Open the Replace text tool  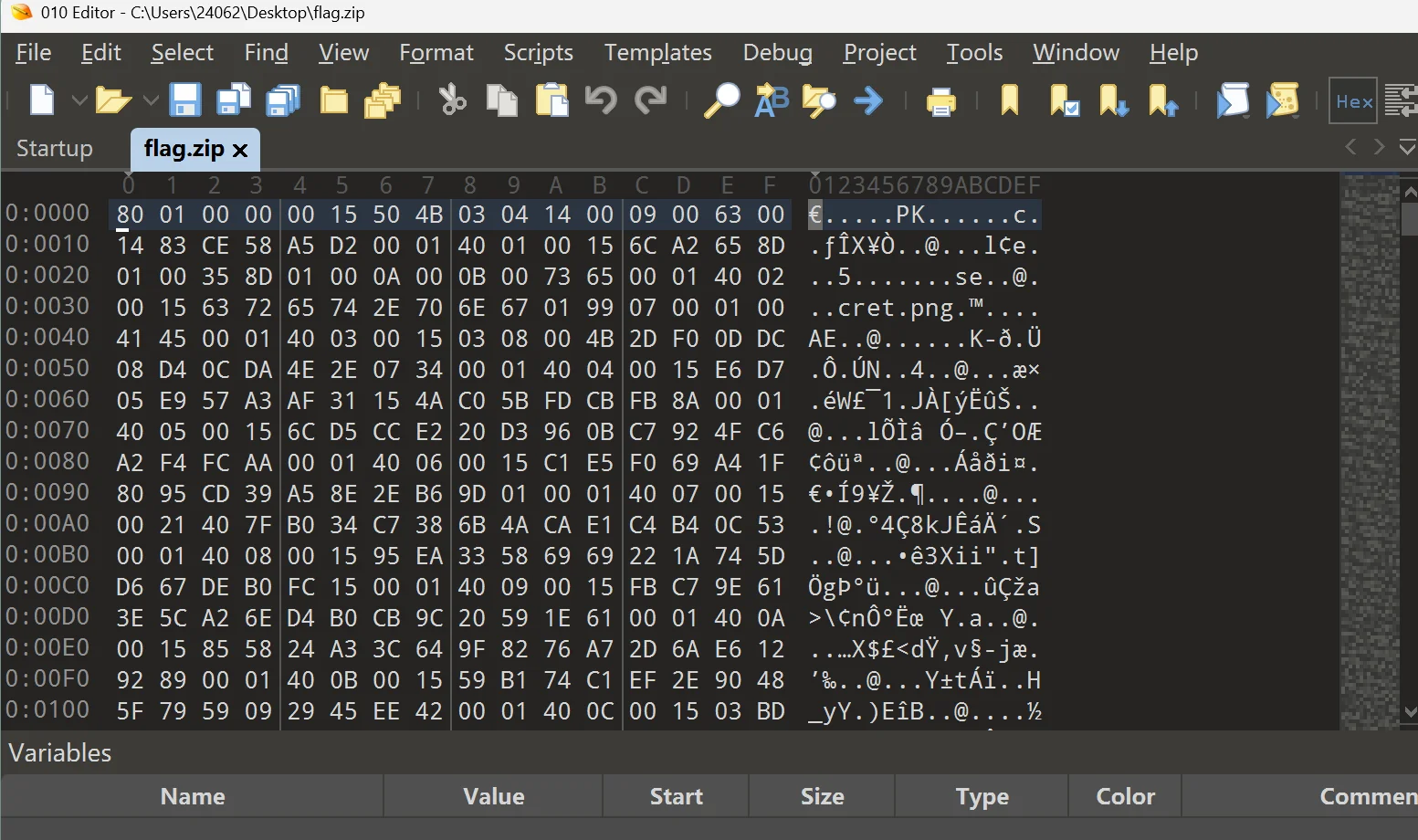tap(772, 100)
